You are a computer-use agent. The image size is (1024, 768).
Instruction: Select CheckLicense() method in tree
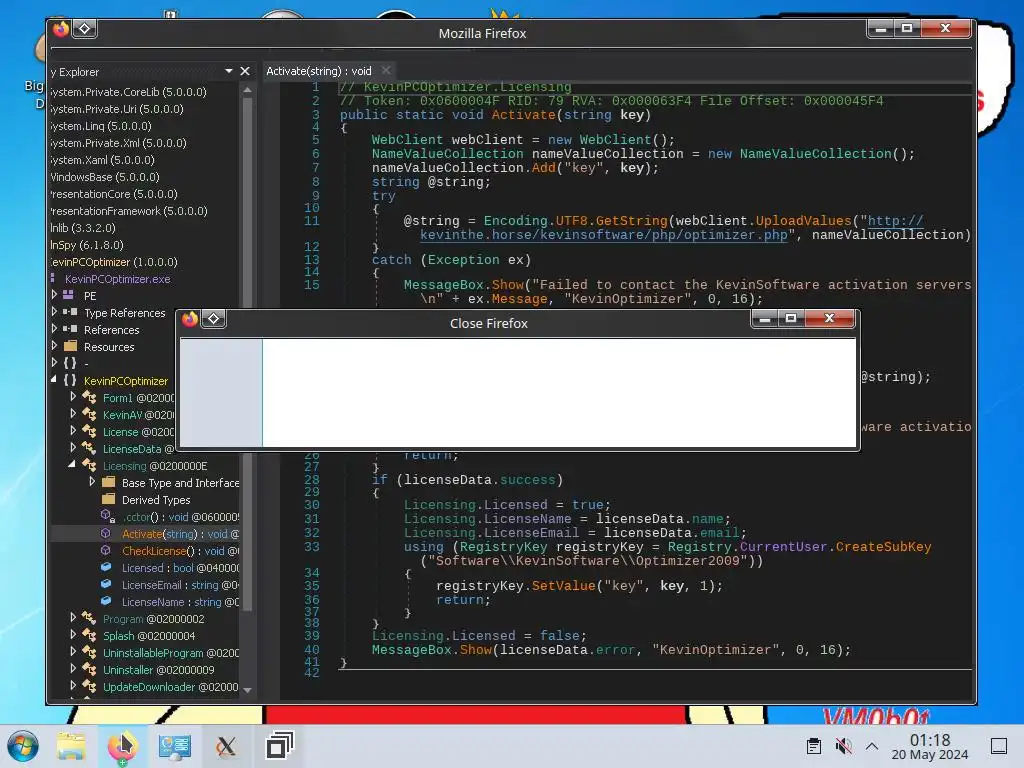(x=180, y=551)
